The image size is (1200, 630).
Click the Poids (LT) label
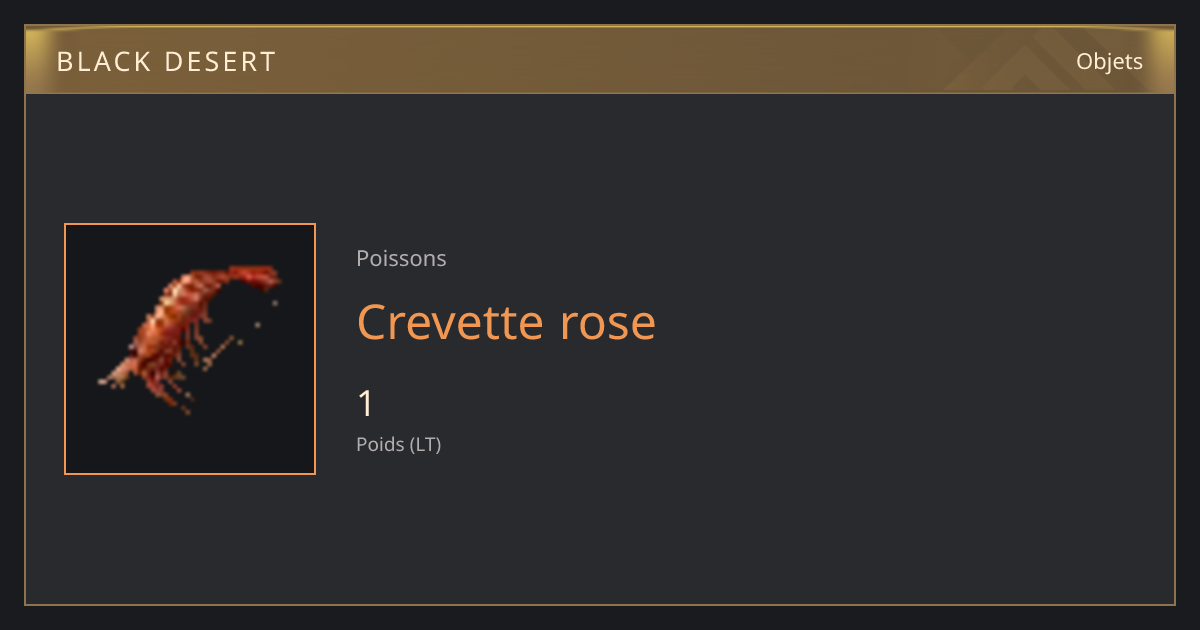(x=398, y=445)
